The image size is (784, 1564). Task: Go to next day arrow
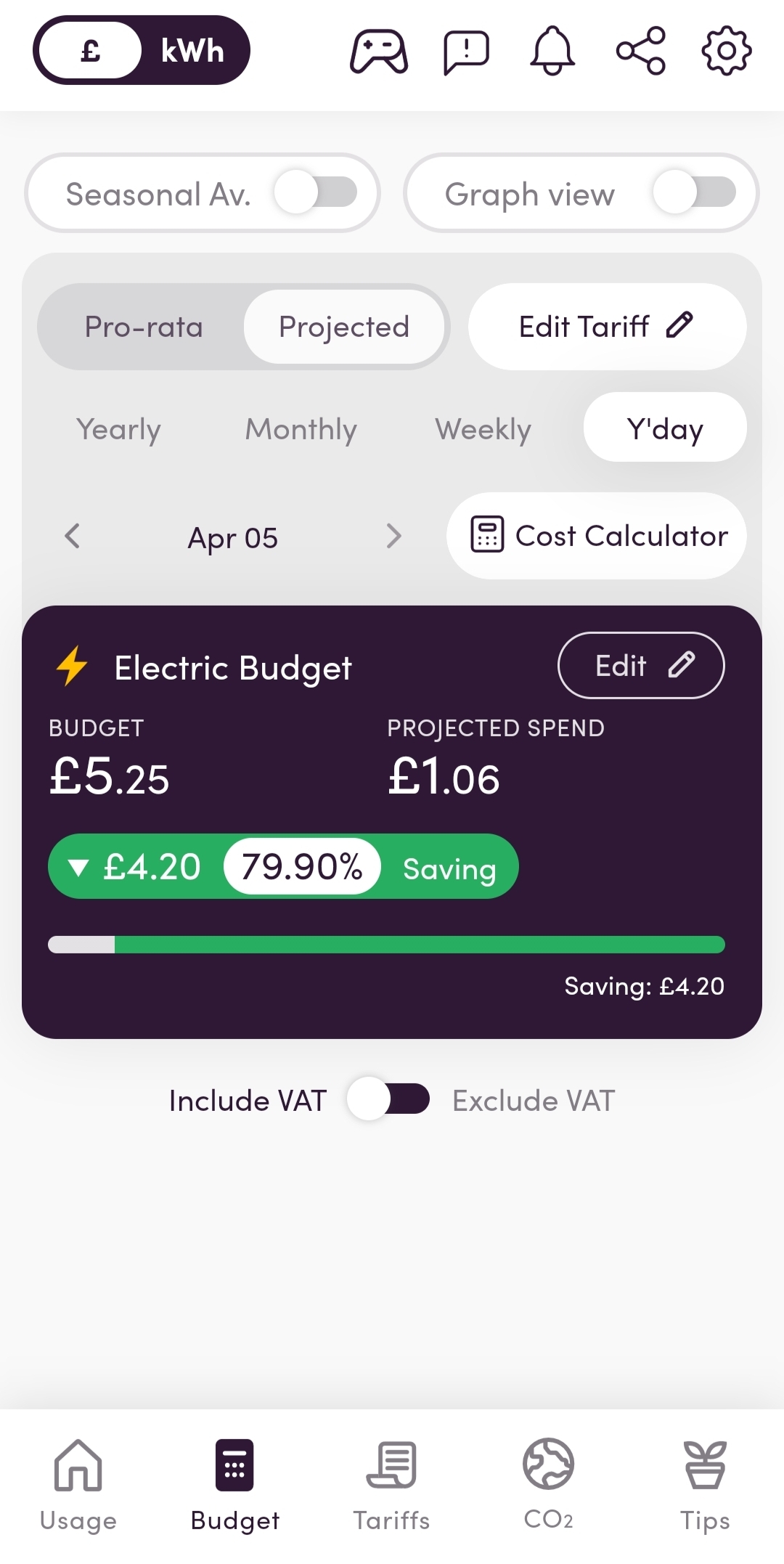pyautogui.click(x=393, y=537)
